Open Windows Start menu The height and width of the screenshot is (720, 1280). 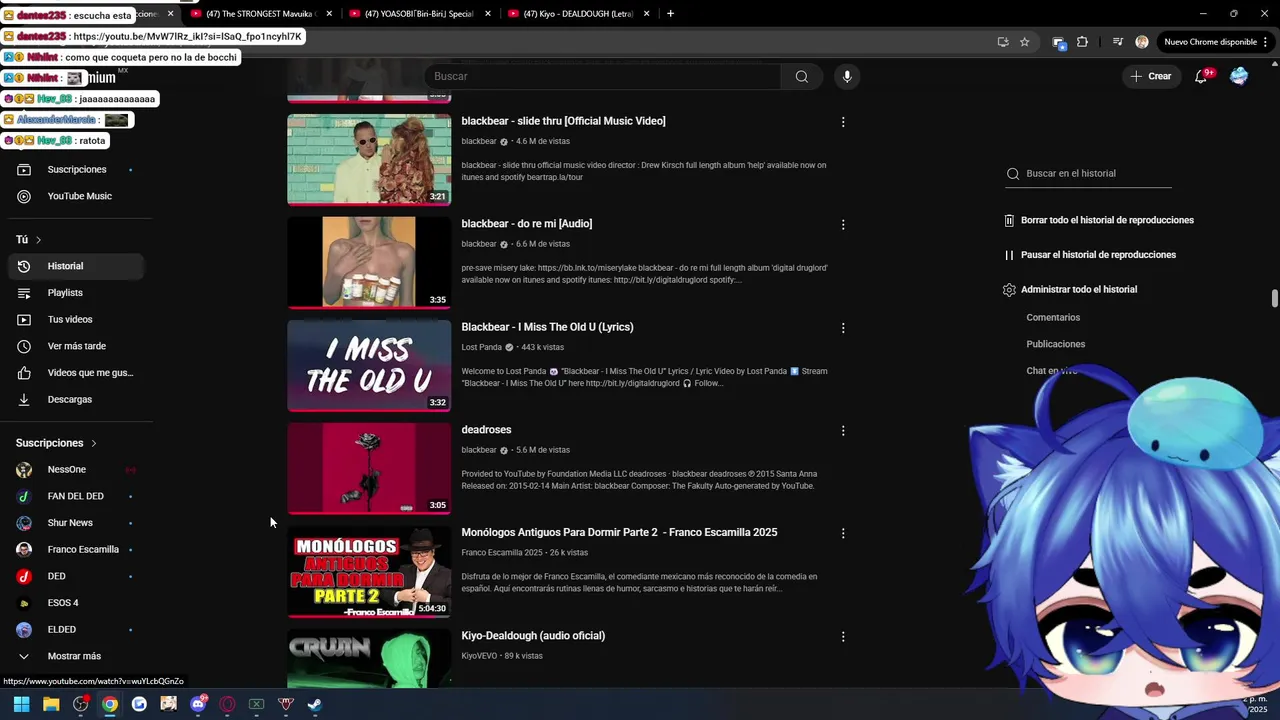click(x=21, y=704)
